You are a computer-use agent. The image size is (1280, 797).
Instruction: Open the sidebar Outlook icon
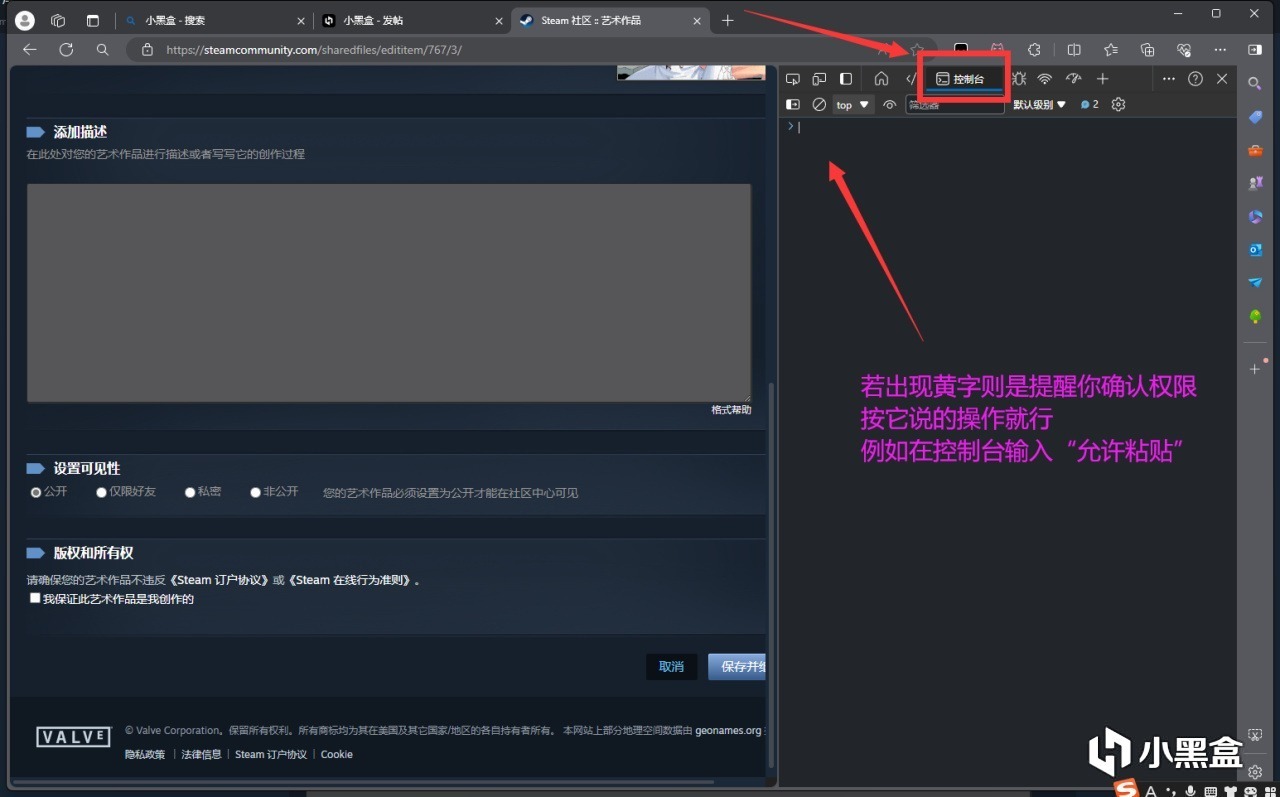tap(1255, 250)
